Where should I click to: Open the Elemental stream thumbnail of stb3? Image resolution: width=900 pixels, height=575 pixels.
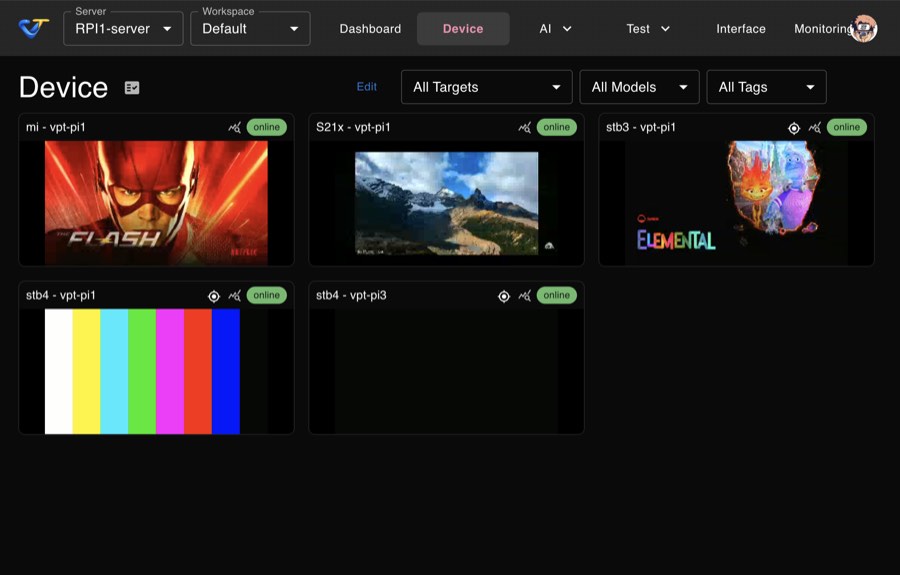click(x=736, y=203)
